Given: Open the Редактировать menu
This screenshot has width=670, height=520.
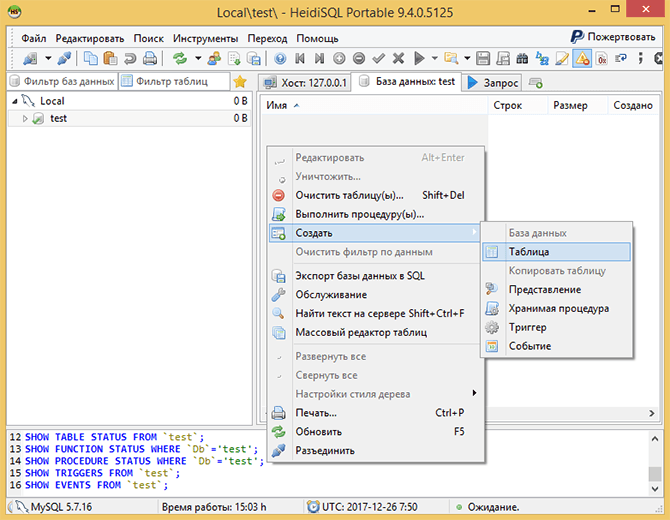Looking at the screenshot, I should point(90,38).
